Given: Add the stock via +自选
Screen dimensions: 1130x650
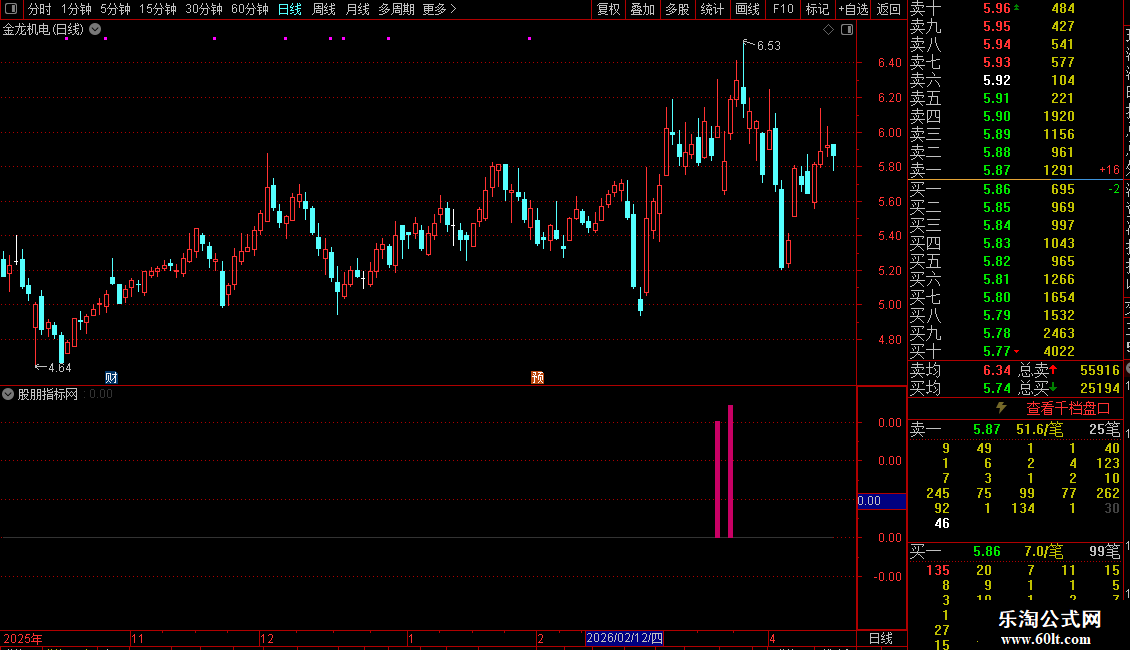Looking at the screenshot, I should pyautogui.click(x=853, y=9).
